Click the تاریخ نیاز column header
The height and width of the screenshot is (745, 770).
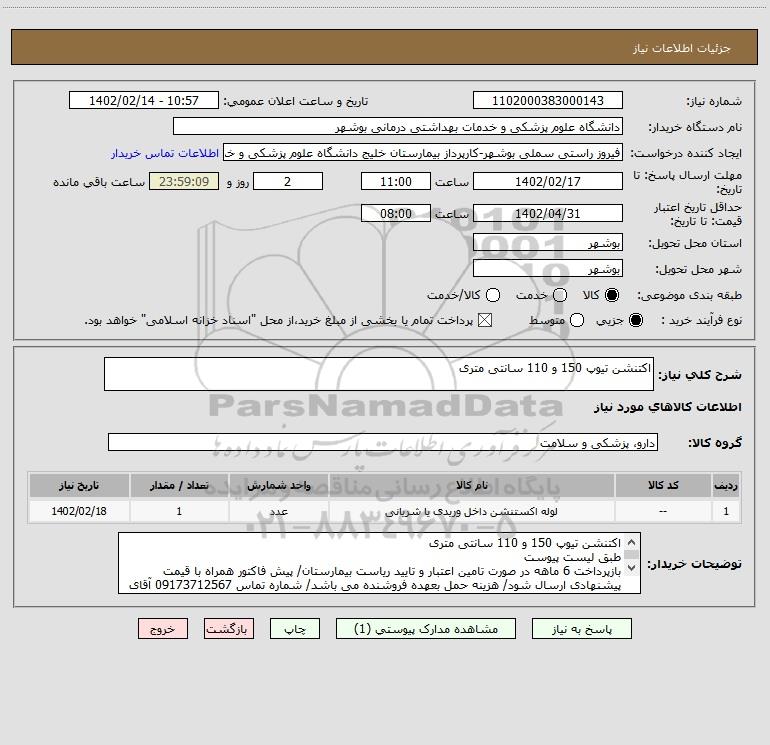point(79,486)
